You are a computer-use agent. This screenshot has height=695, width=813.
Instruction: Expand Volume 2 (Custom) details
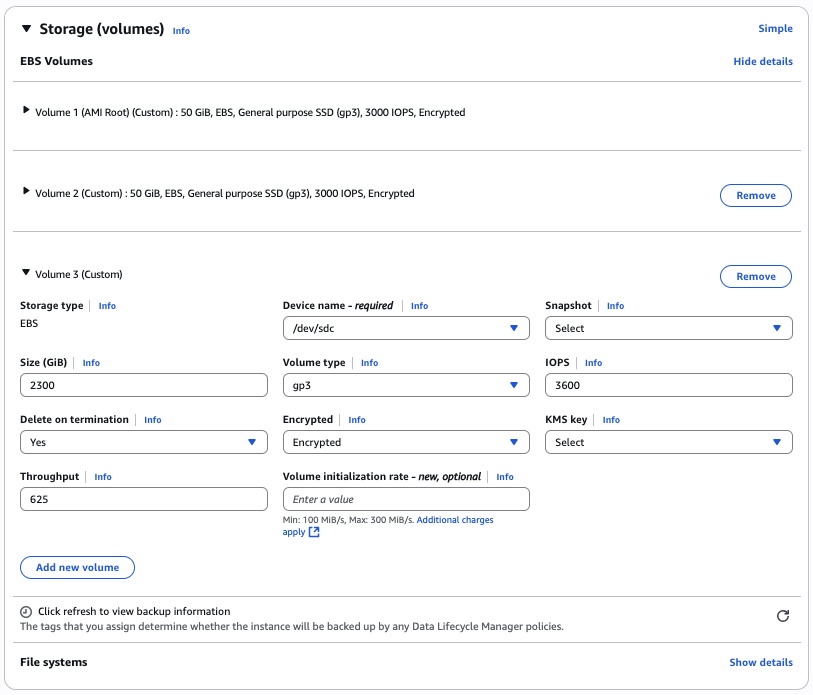click(x=26, y=192)
